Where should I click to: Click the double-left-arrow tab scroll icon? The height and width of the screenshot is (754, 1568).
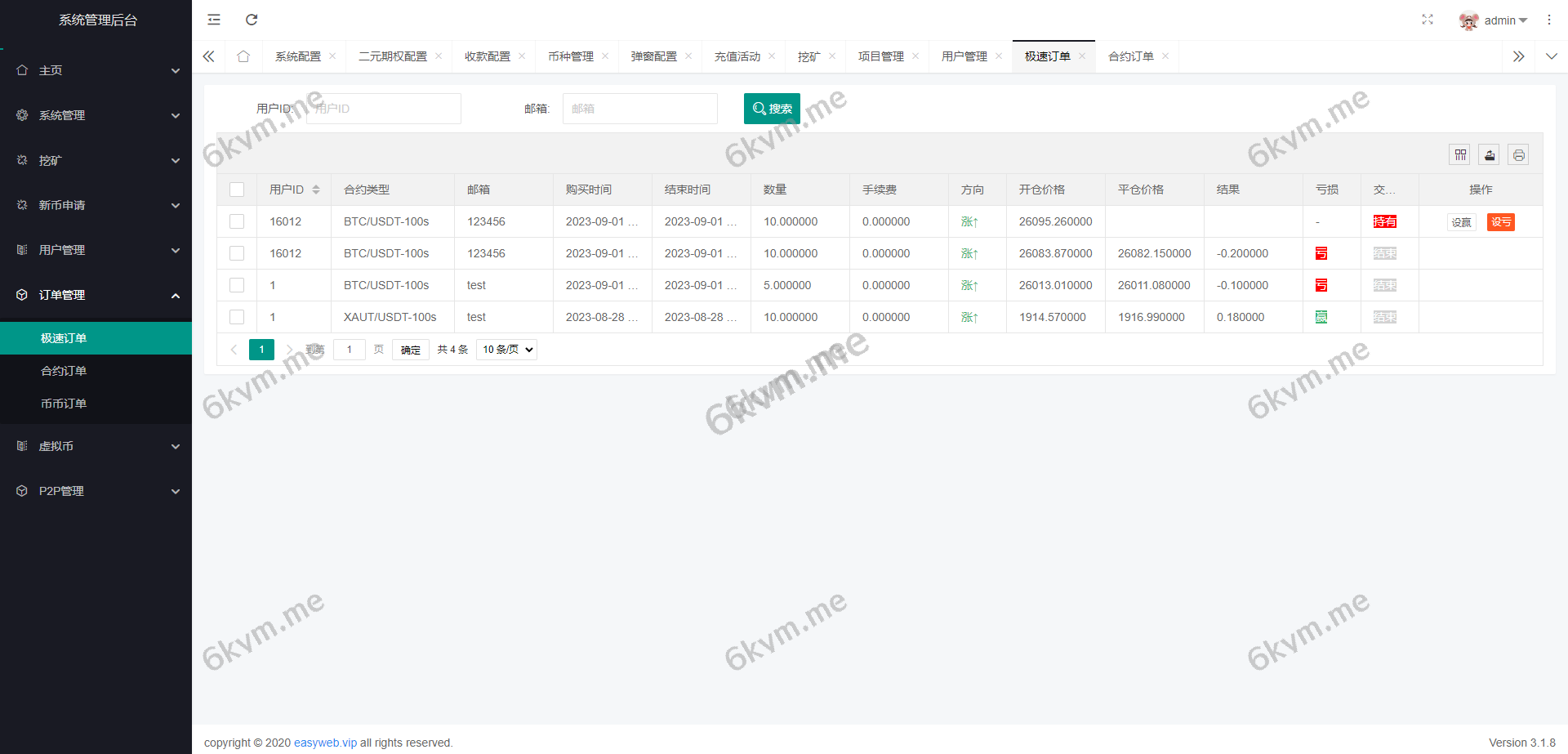208,56
